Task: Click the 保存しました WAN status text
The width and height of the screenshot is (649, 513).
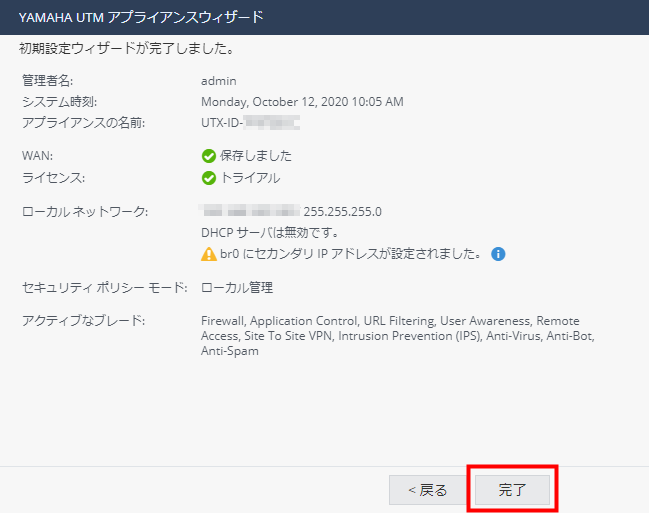Action: [x=256, y=156]
